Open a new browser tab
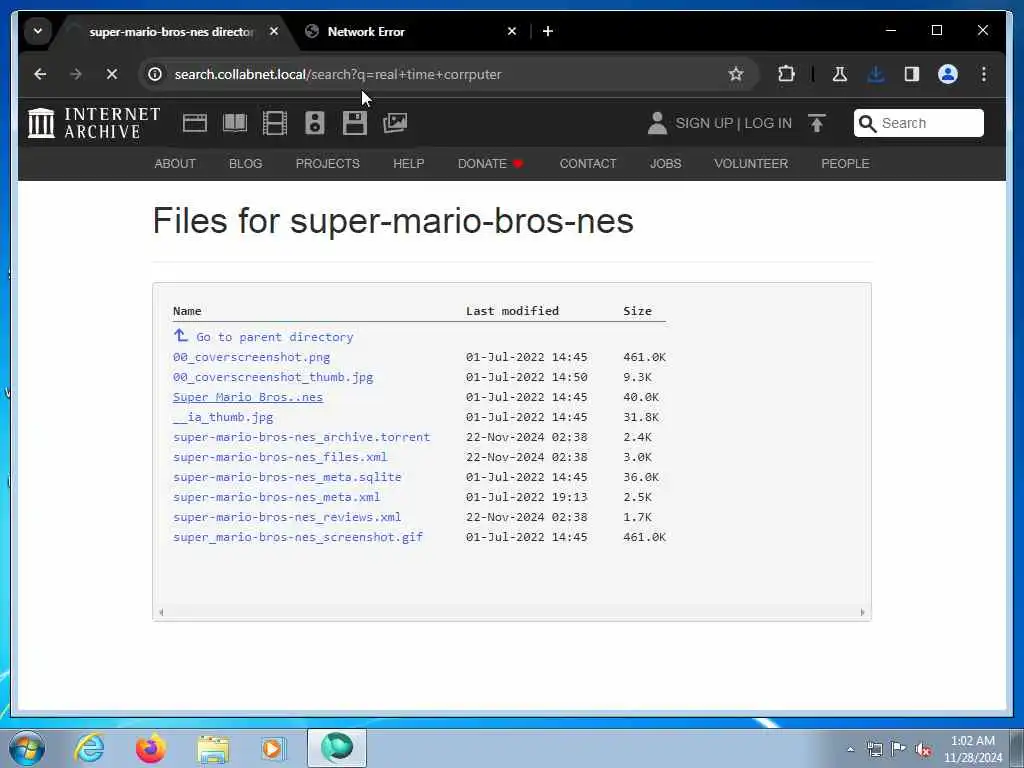The image size is (1024, 768). coord(548,31)
